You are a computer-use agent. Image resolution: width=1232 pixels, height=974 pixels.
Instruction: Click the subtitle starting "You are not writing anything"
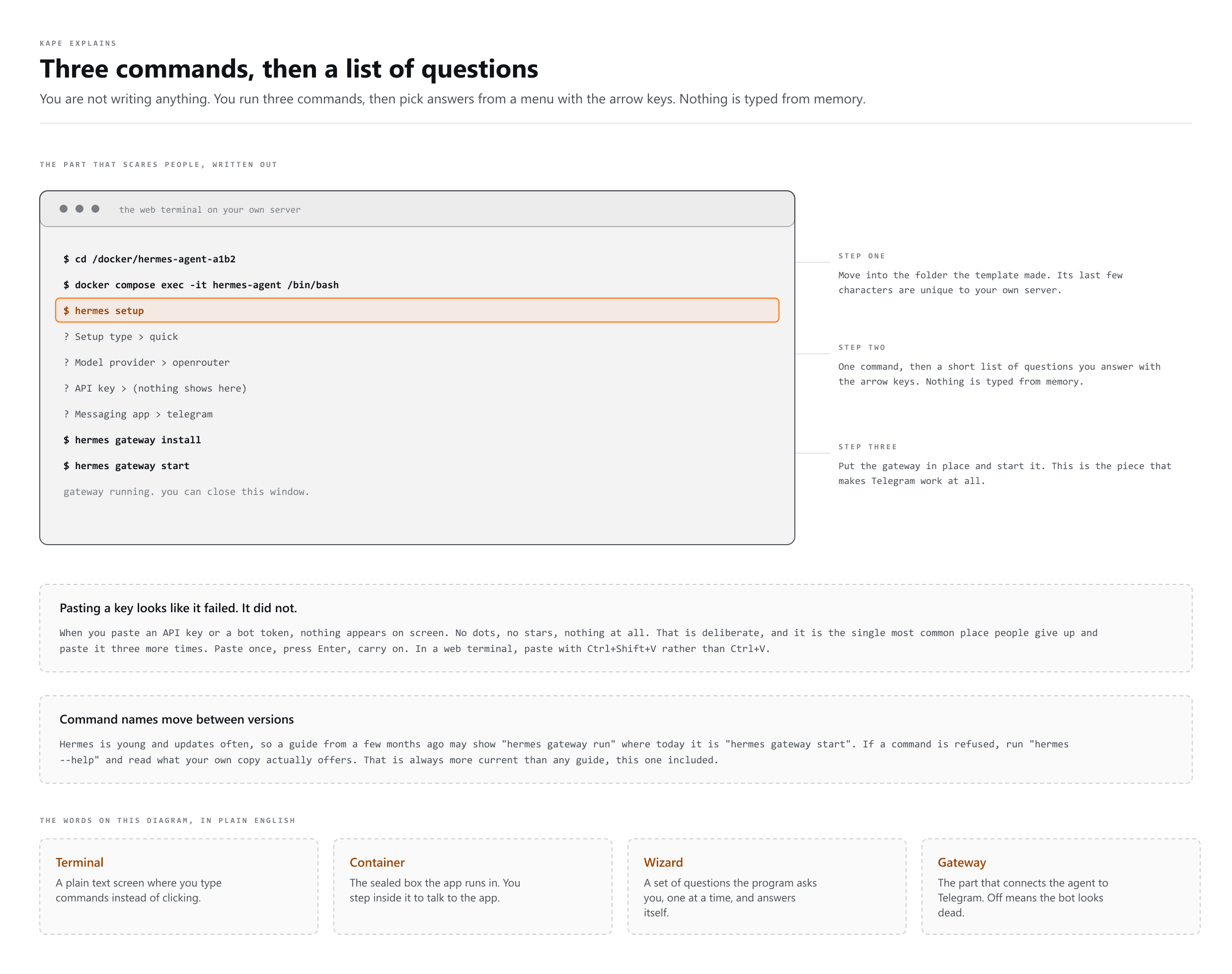tap(452, 99)
